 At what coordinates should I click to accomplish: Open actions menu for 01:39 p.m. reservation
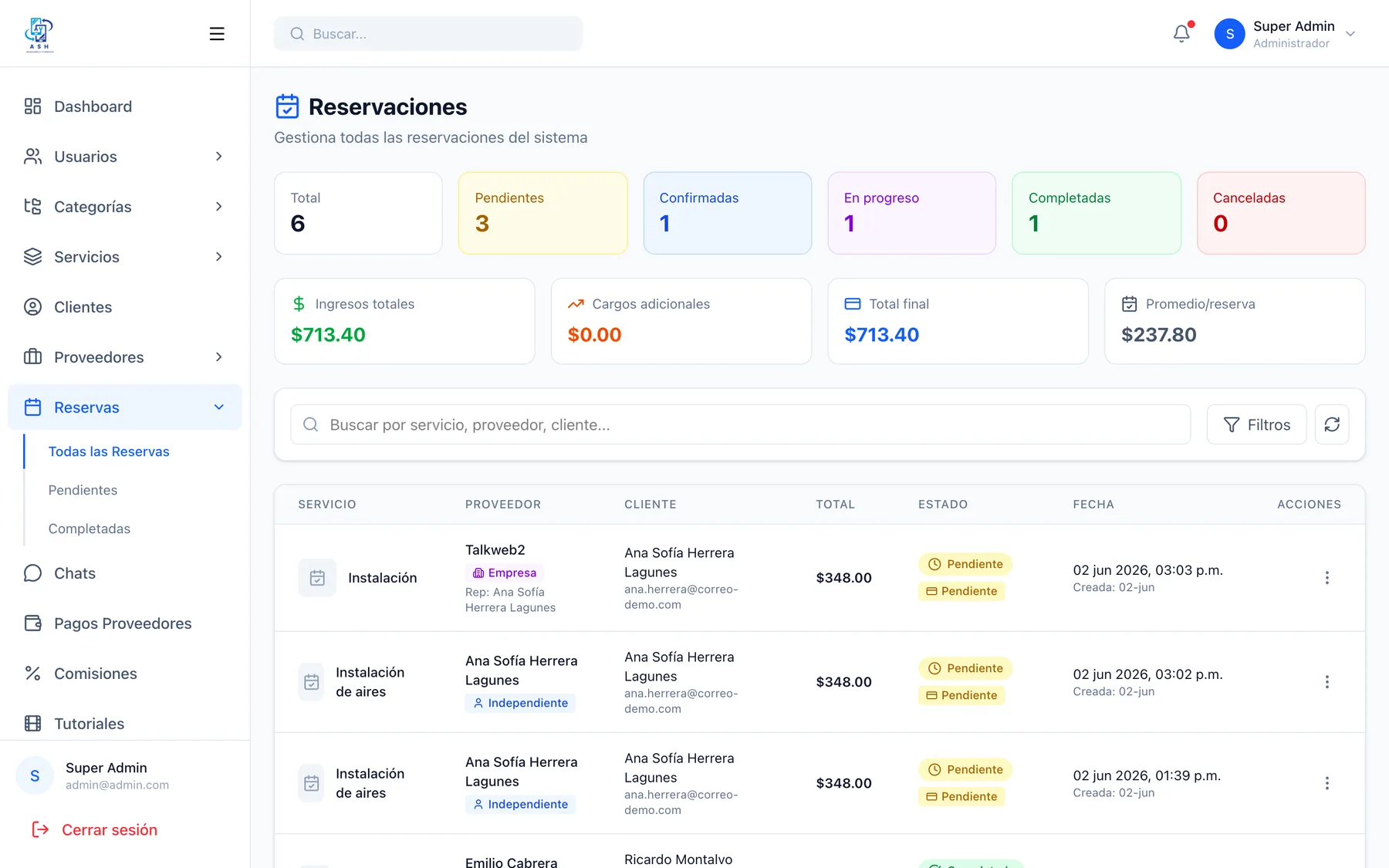pyautogui.click(x=1326, y=783)
